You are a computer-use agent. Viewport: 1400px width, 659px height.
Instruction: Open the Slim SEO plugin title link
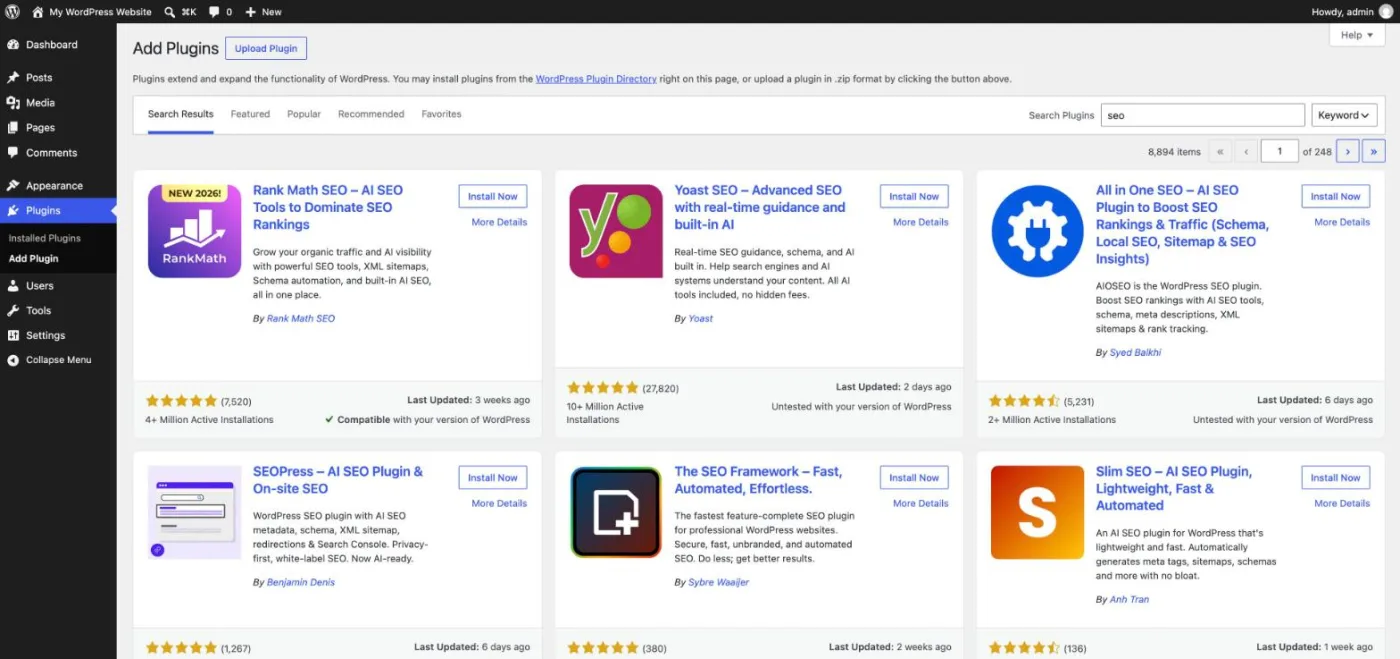(1174, 488)
